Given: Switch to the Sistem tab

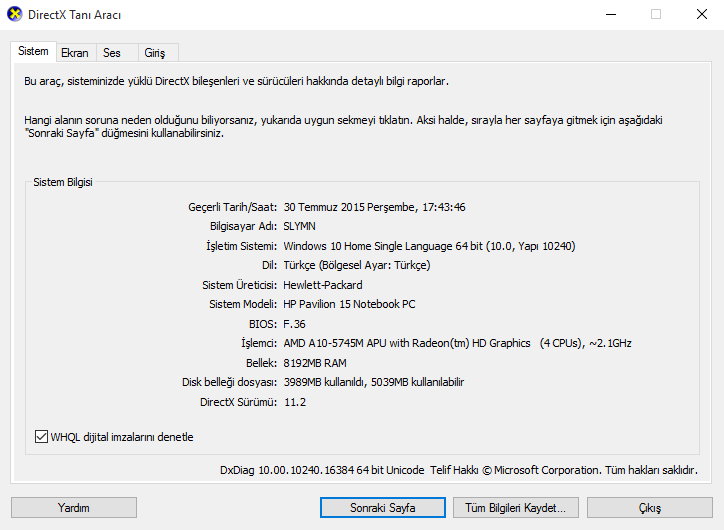Looking at the screenshot, I should point(33,51).
